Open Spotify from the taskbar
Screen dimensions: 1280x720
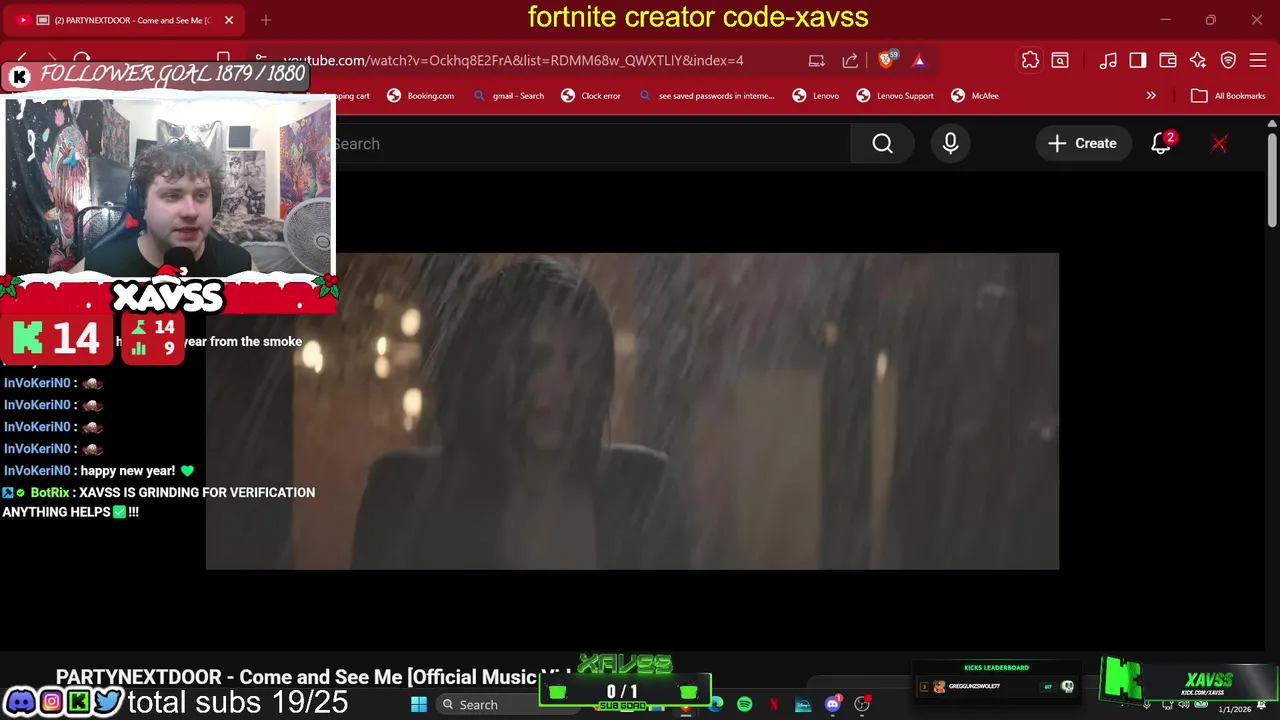[745, 705]
